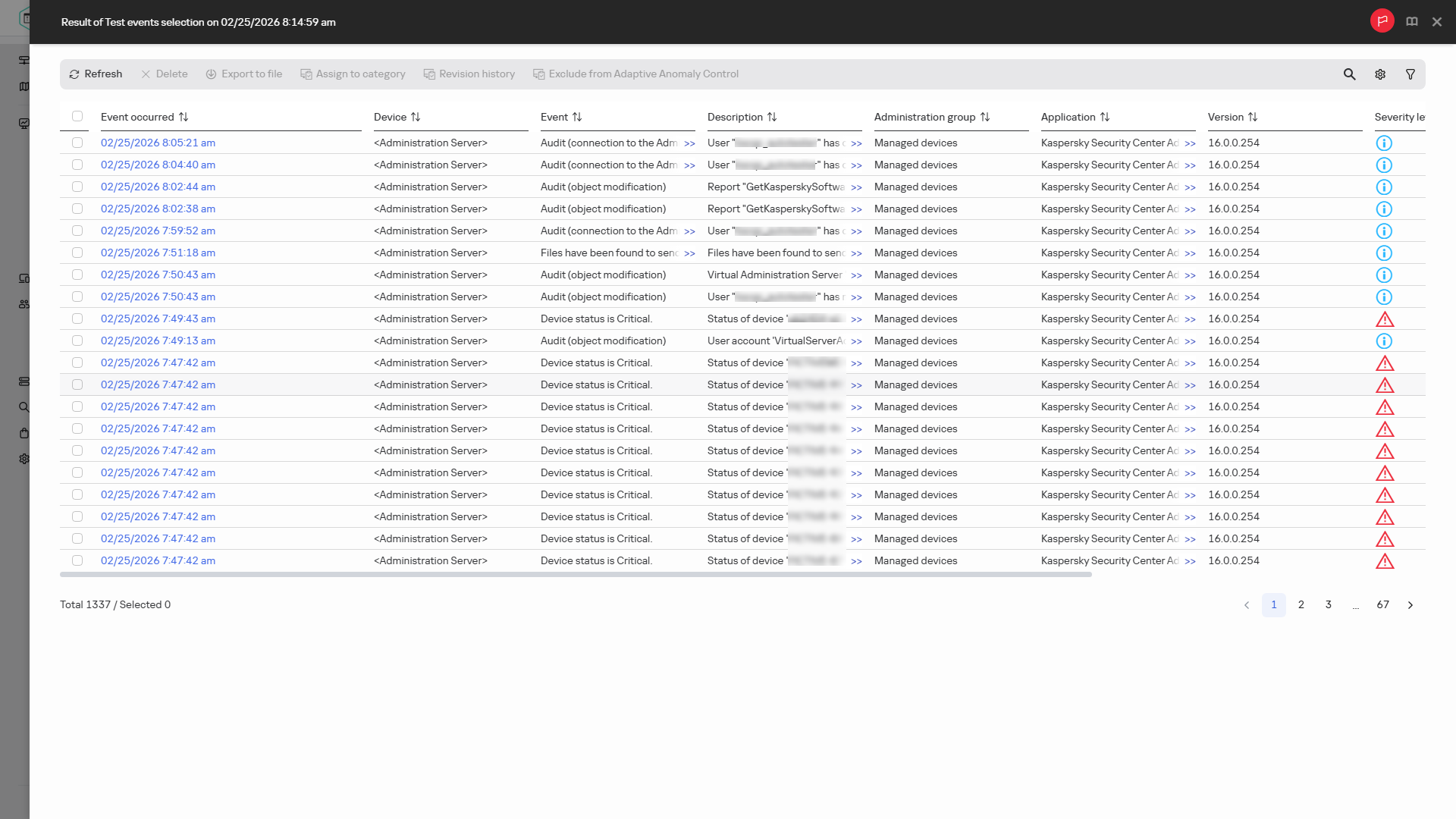Check the row for 8:02:44 am event
Screen dimensions: 1456x819
click(77, 187)
